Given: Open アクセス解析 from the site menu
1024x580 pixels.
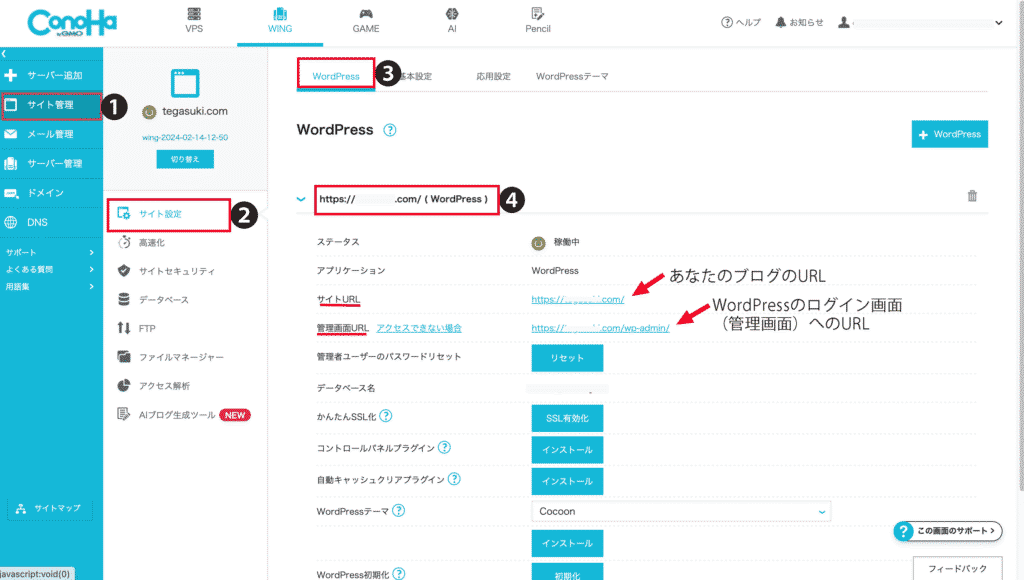Looking at the screenshot, I should (164, 386).
